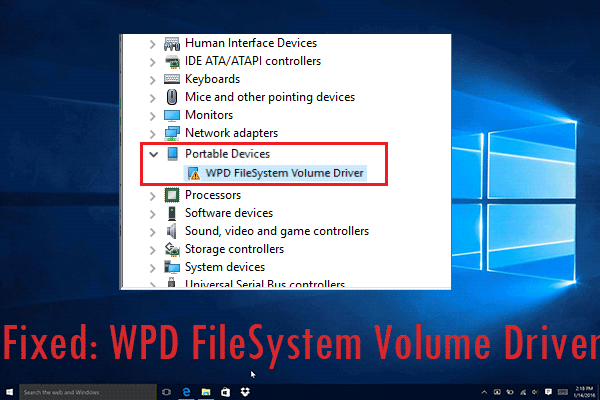This screenshot has width=600, height=400.
Task: Select the System devices entry
Action: pos(225,267)
